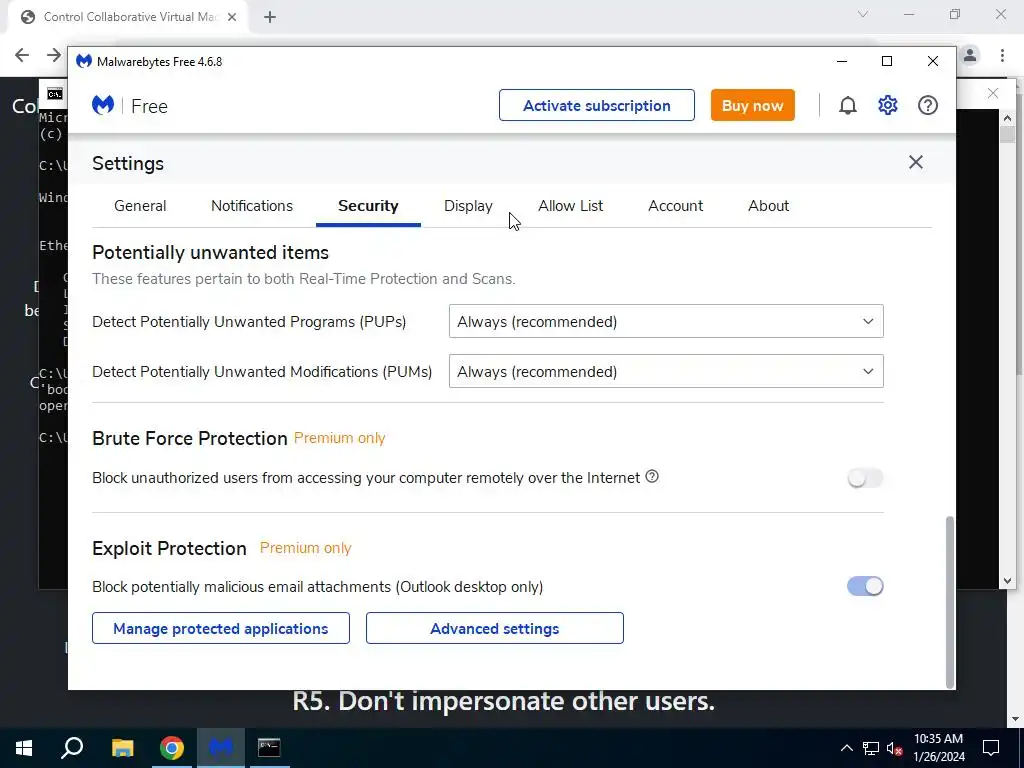Click scroll-up arrow of background window

coord(1007,118)
